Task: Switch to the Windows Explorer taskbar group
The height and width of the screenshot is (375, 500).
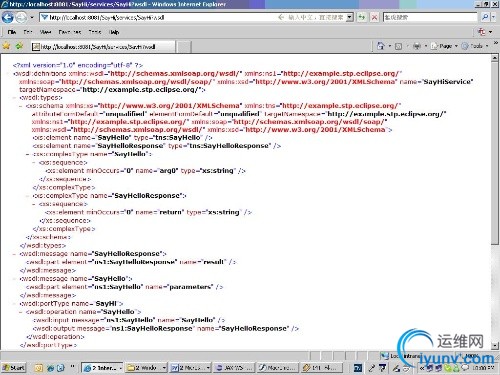Action: (x=146, y=368)
